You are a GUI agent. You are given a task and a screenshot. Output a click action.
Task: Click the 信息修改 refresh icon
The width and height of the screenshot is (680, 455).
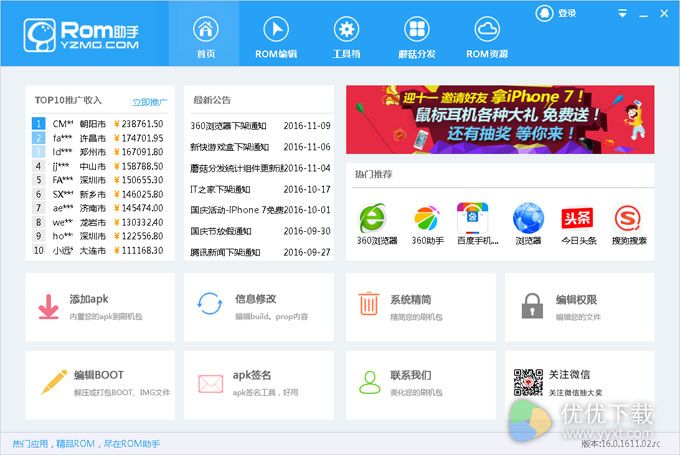[x=210, y=303]
